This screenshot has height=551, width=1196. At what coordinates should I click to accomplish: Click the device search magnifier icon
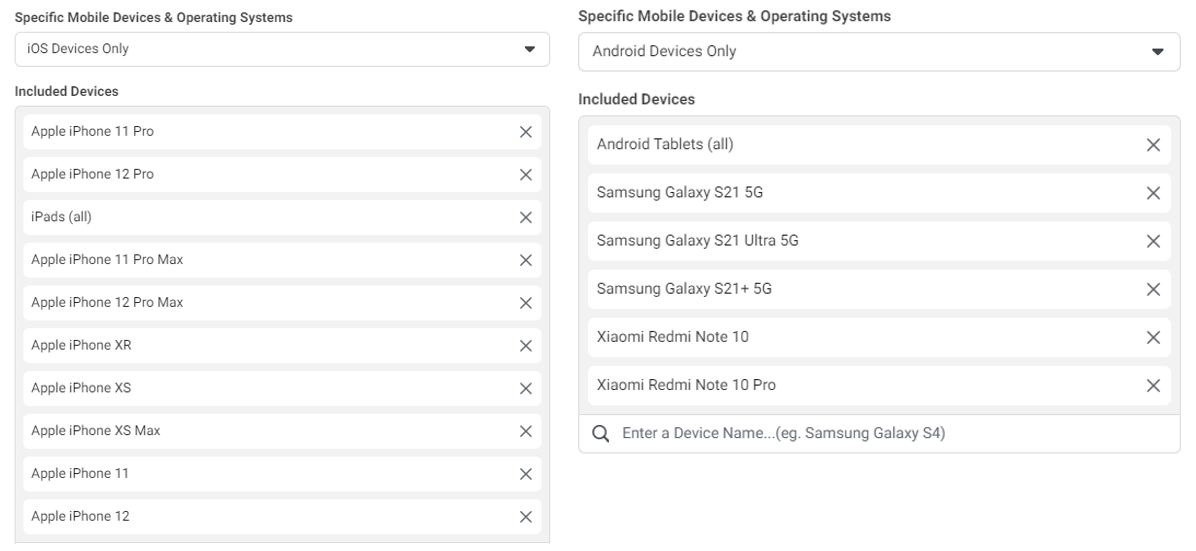600,434
